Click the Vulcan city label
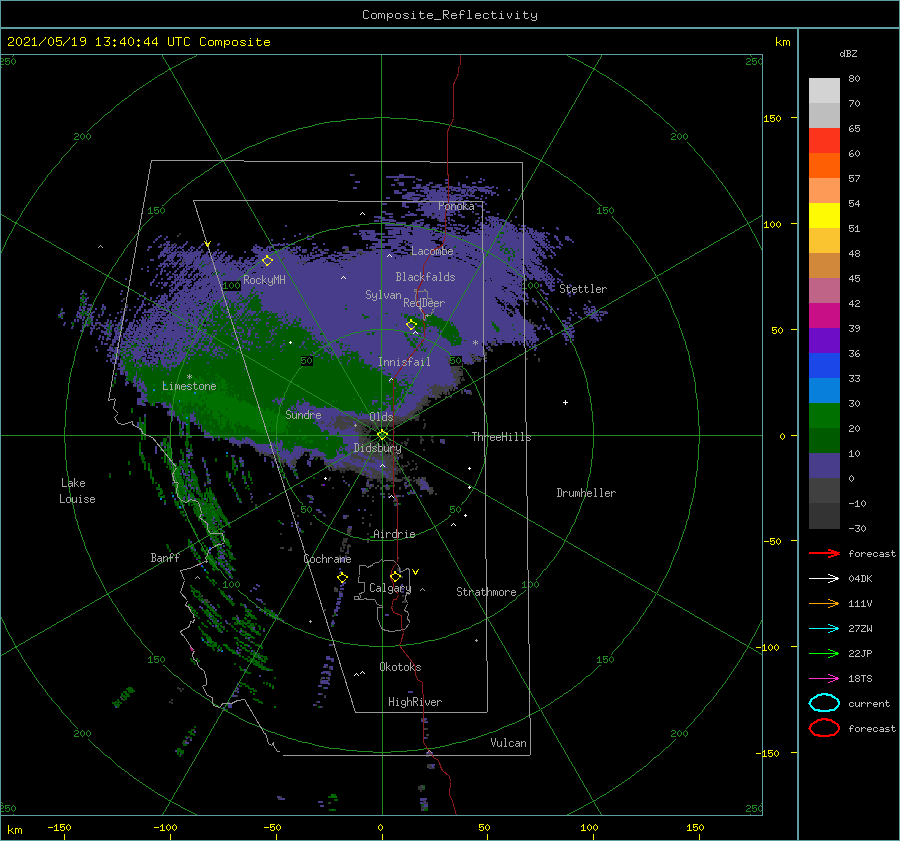This screenshot has height=841, width=900. pos(509,743)
